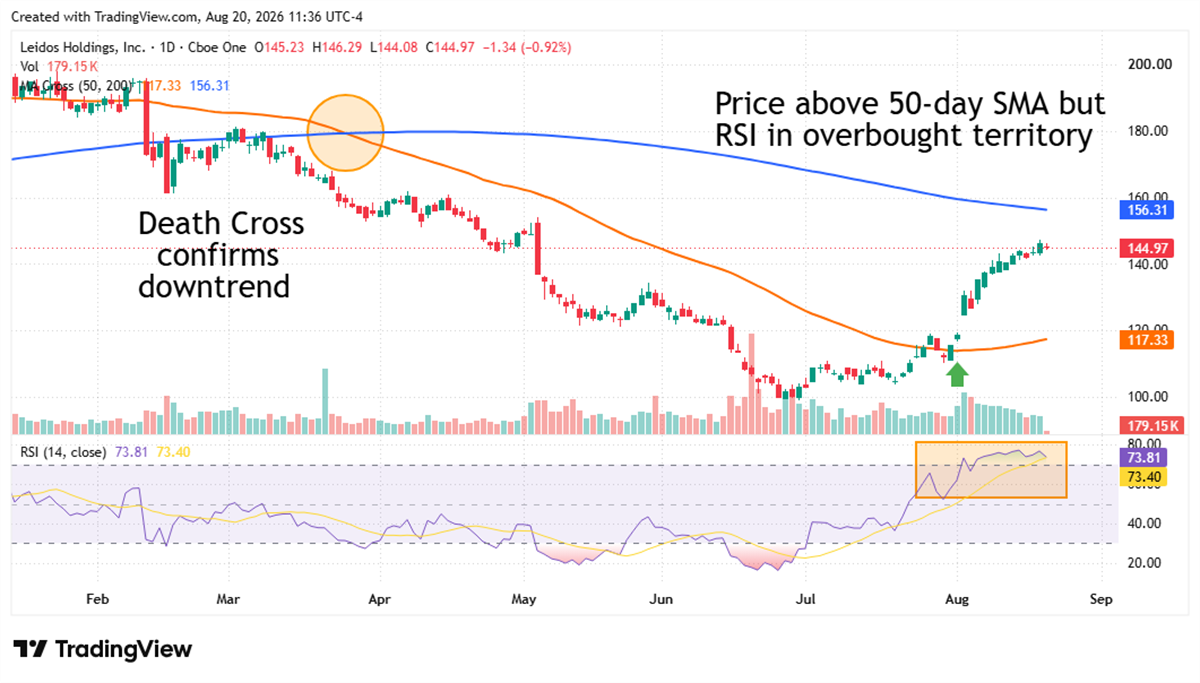Click the May label on time axis
Image resolution: width=1200 pixels, height=683 pixels.
(524, 601)
